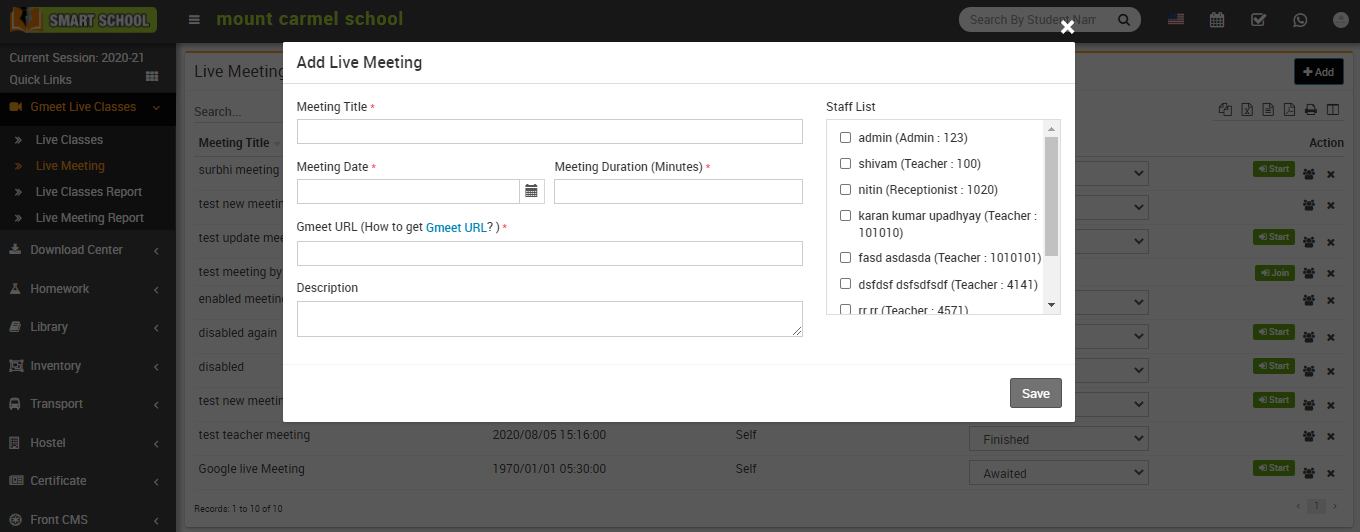Open Live Meeting Report in sidebar
Image resolution: width=1360 pixels, height=532 pixels.
pos(90,218)
